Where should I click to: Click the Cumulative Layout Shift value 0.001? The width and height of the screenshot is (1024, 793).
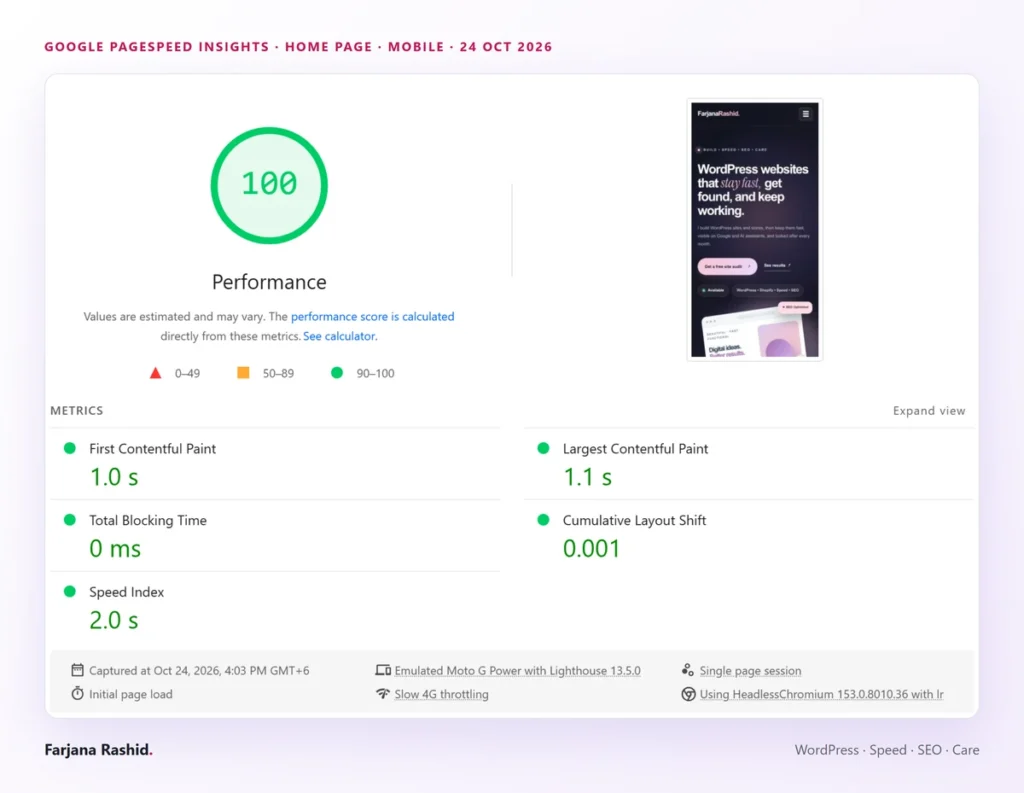click(x=591, y=549)
